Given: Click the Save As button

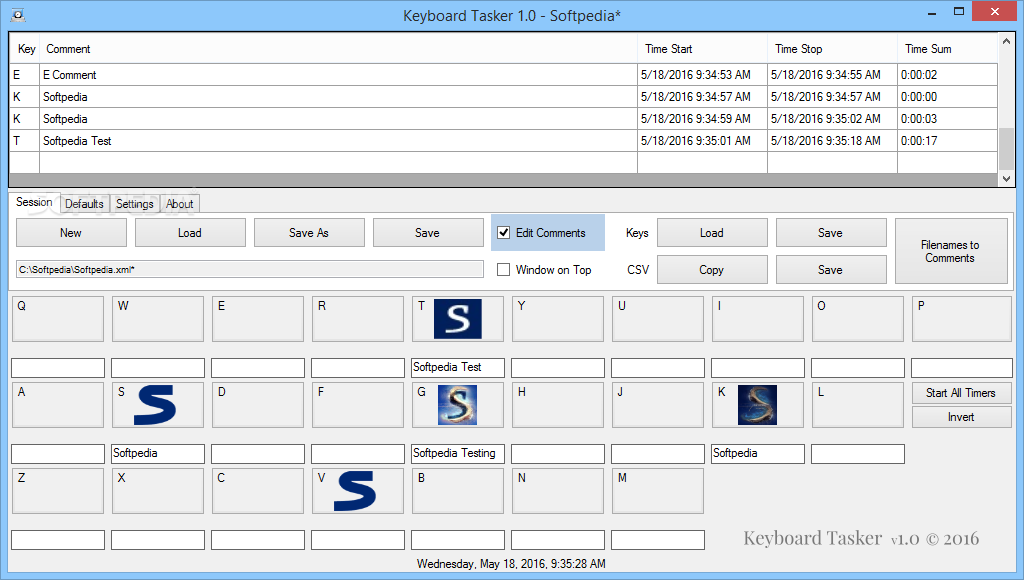Looking at the screenshot, I should pos(309,233).
